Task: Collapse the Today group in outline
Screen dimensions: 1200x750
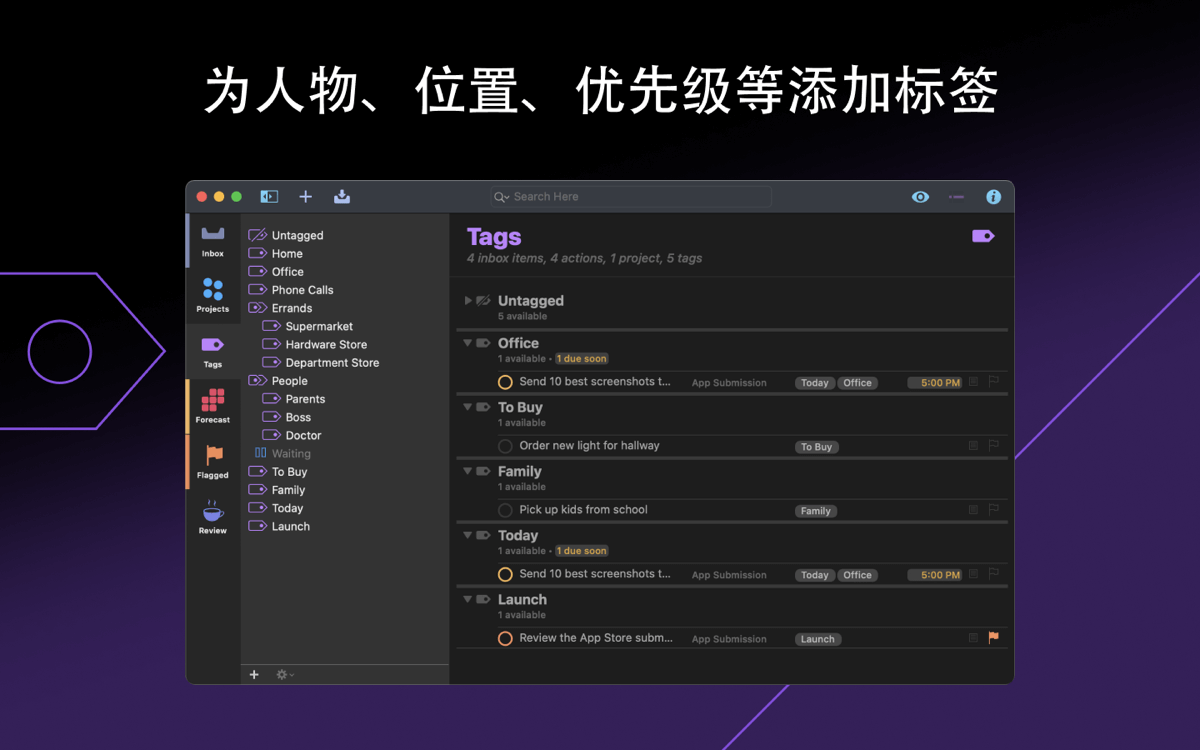Action: [467, 535]
